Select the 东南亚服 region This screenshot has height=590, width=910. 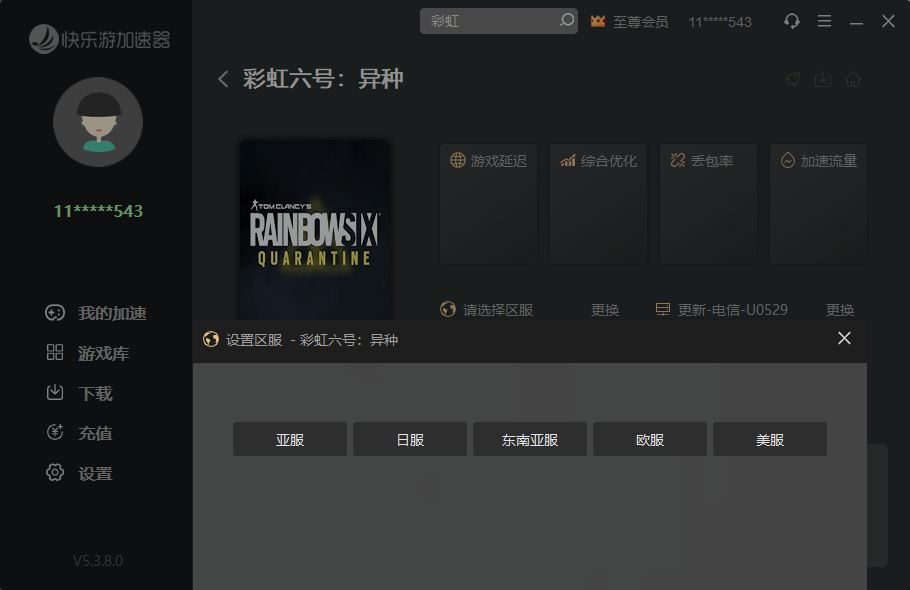[x=530, y=439]
